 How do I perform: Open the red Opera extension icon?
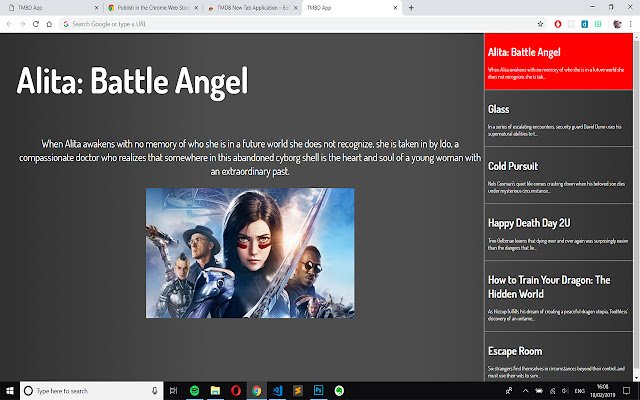point(558,24)
